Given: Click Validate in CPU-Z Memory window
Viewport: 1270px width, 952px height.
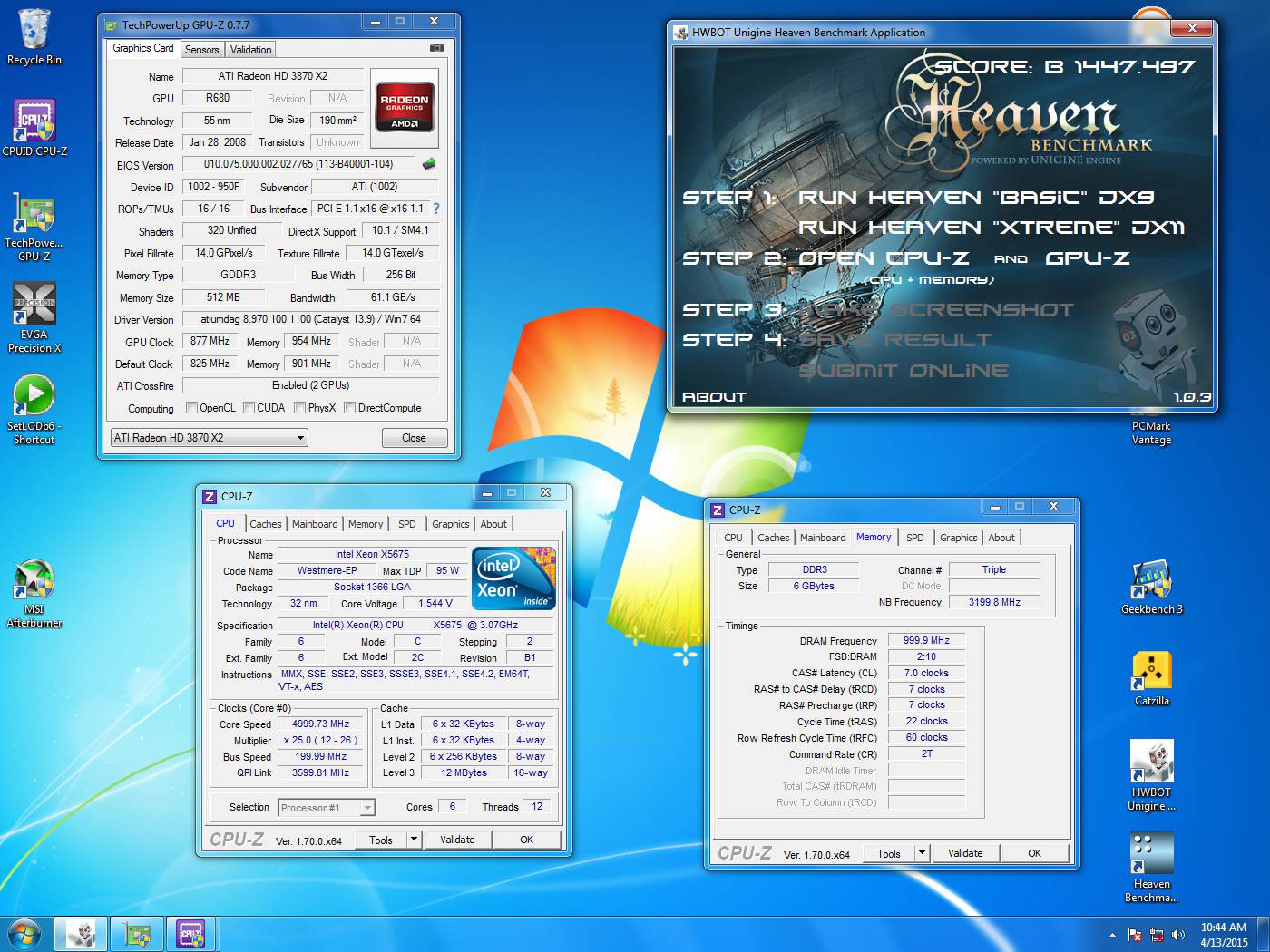Looking at the screenshot, I should click(x=965, y=853).
